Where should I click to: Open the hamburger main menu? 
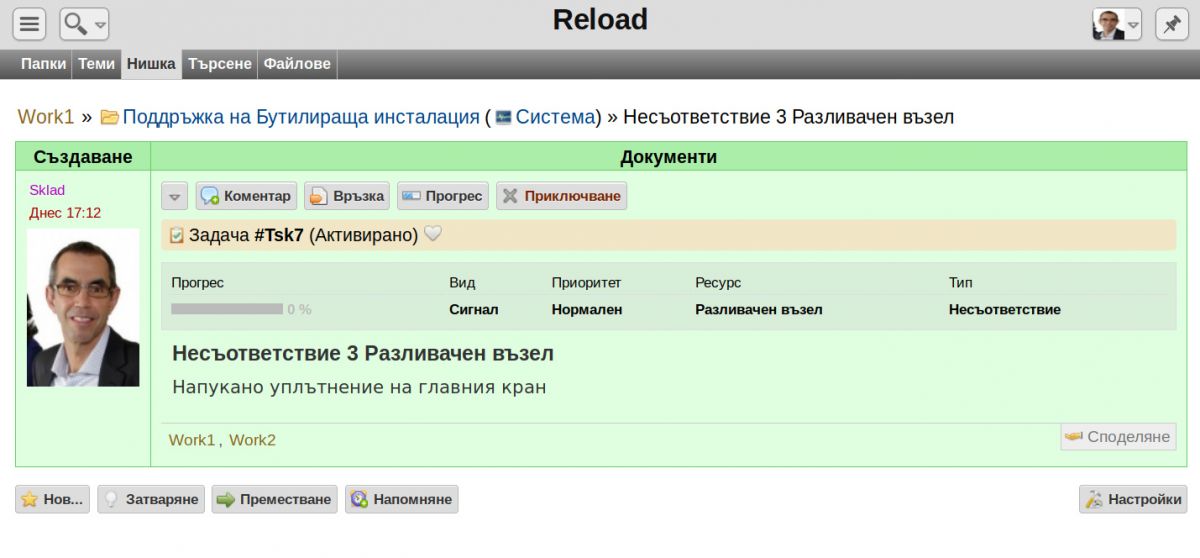[30, 24]
